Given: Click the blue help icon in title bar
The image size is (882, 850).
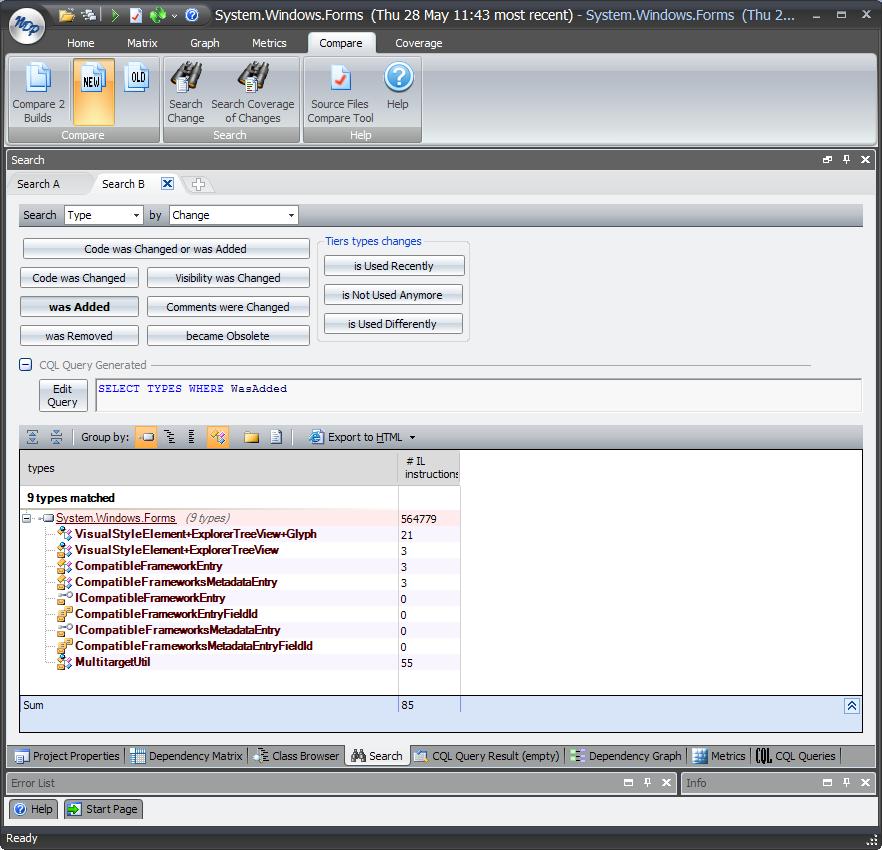Looking at the screenshot, I should coord(192,15).
